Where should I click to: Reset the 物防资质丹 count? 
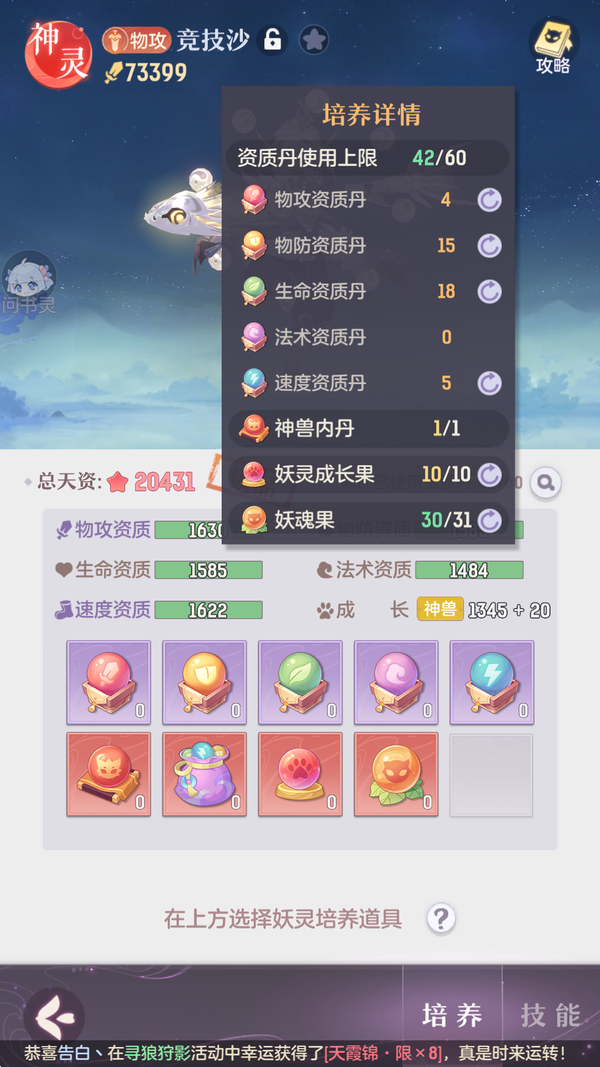point(489,246)
